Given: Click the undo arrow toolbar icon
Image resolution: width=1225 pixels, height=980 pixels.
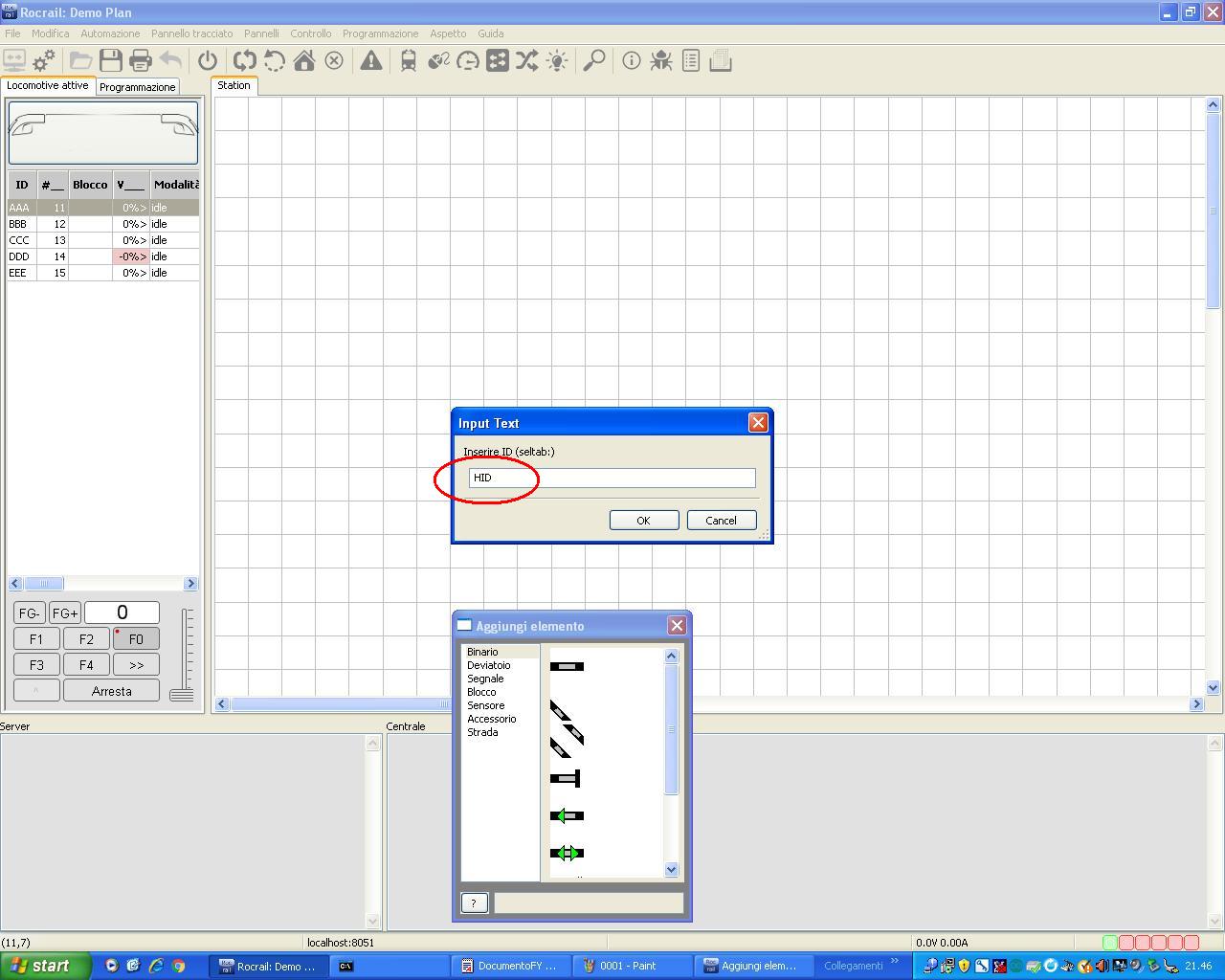Looking at the screenshot, I should pyautogui.click(x=170, y=61).
